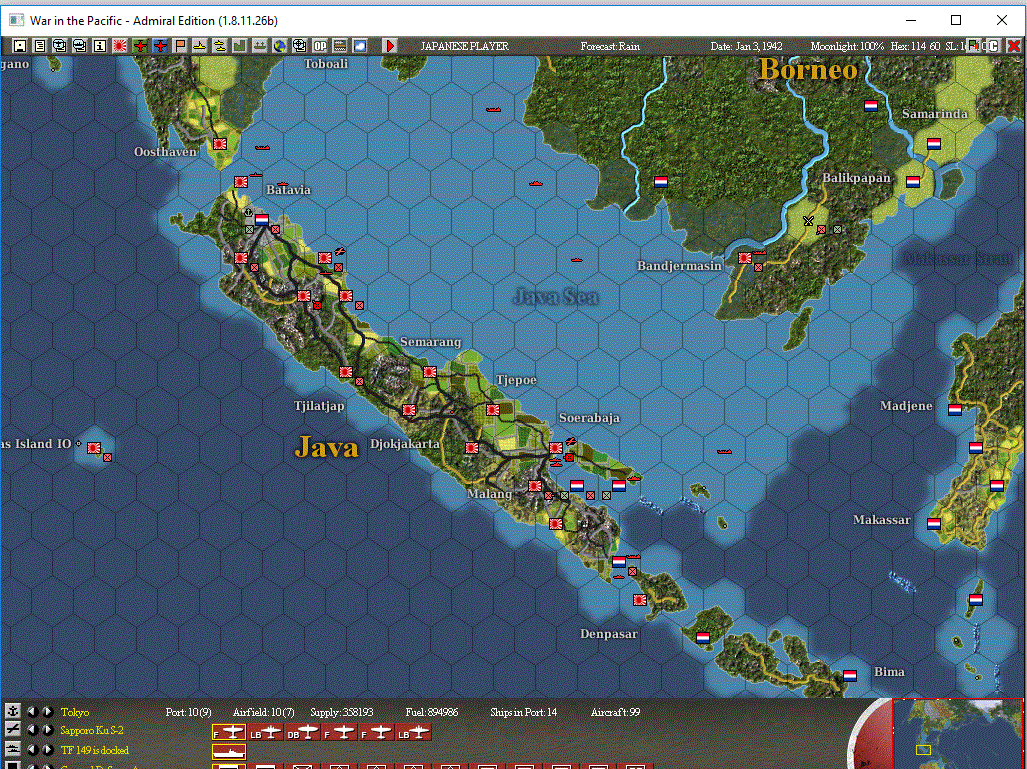Click the Dutch flag base at Samarinda
The height and width of the screenshot is (769, 1027).
tap(934, 143)
